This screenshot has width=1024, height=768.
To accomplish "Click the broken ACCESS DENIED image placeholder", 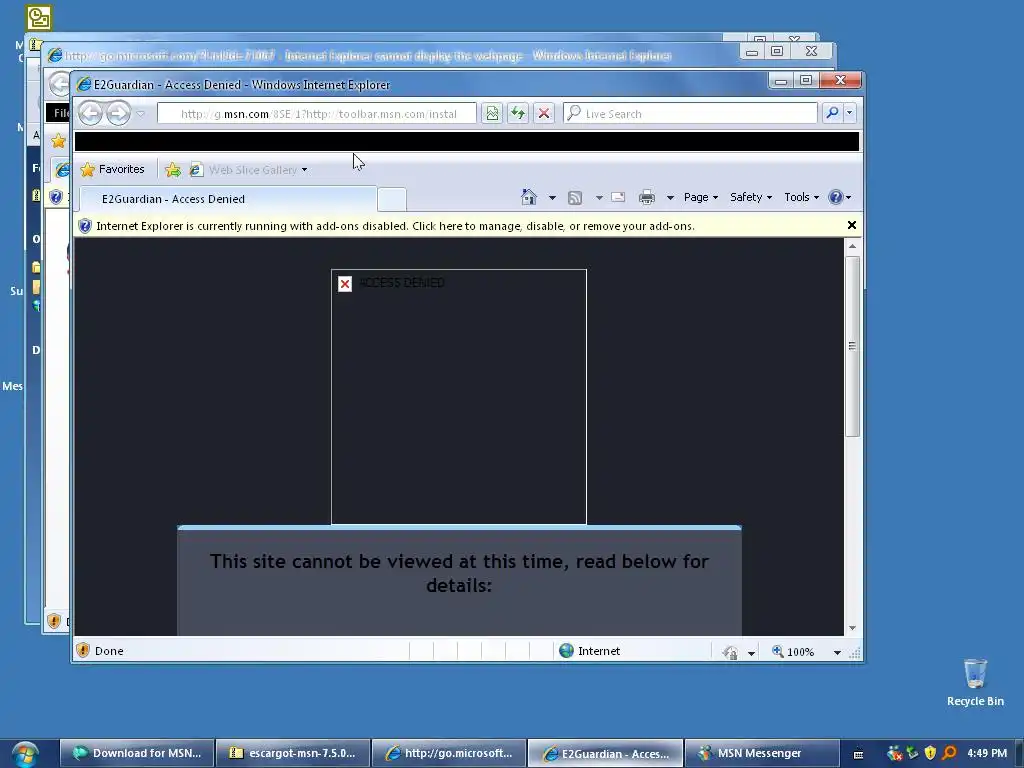I will [458, 396].
